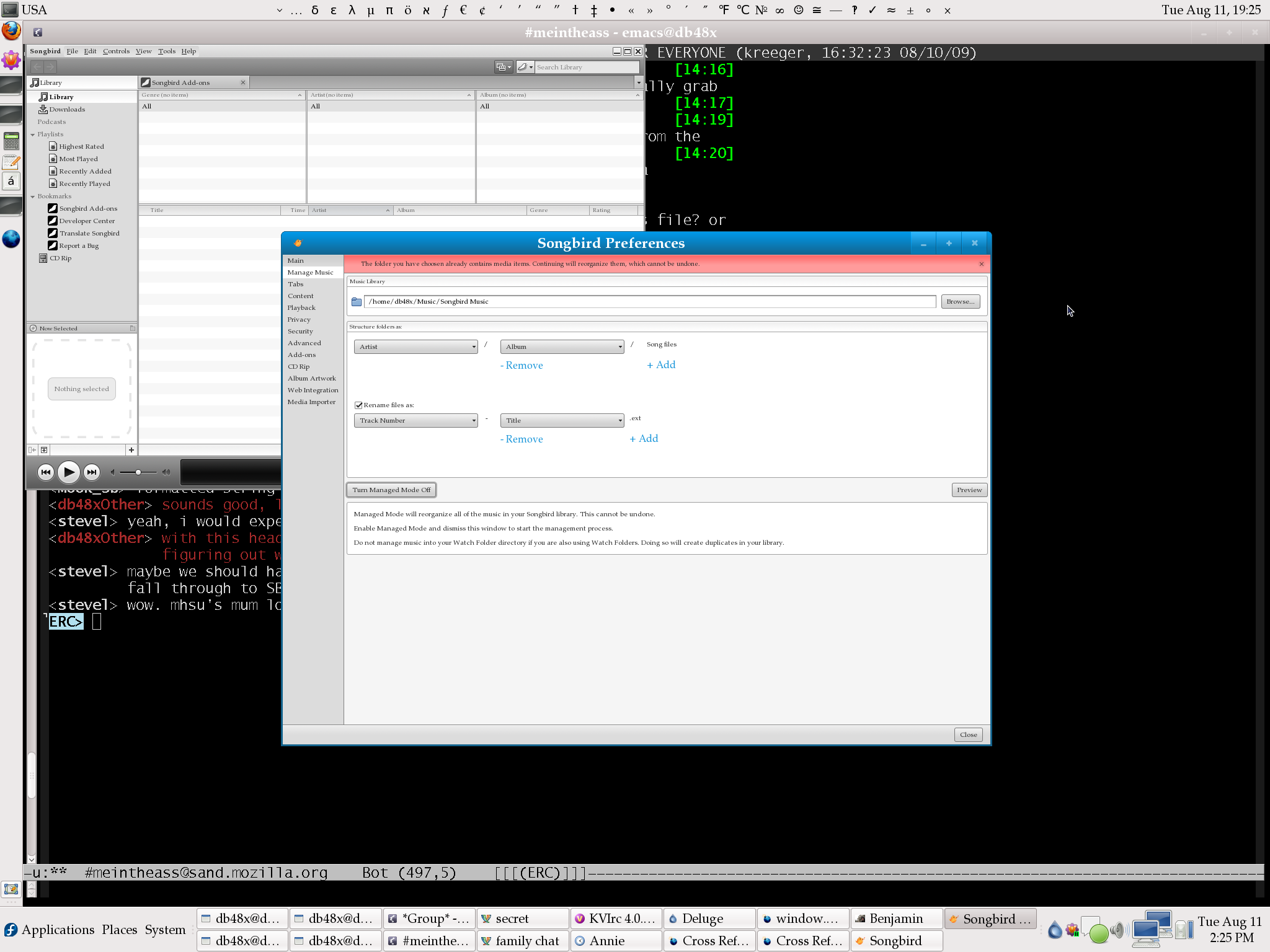Click the add playlist plus button
Viewport: 1270px width, 952px height.
[131, 450]
